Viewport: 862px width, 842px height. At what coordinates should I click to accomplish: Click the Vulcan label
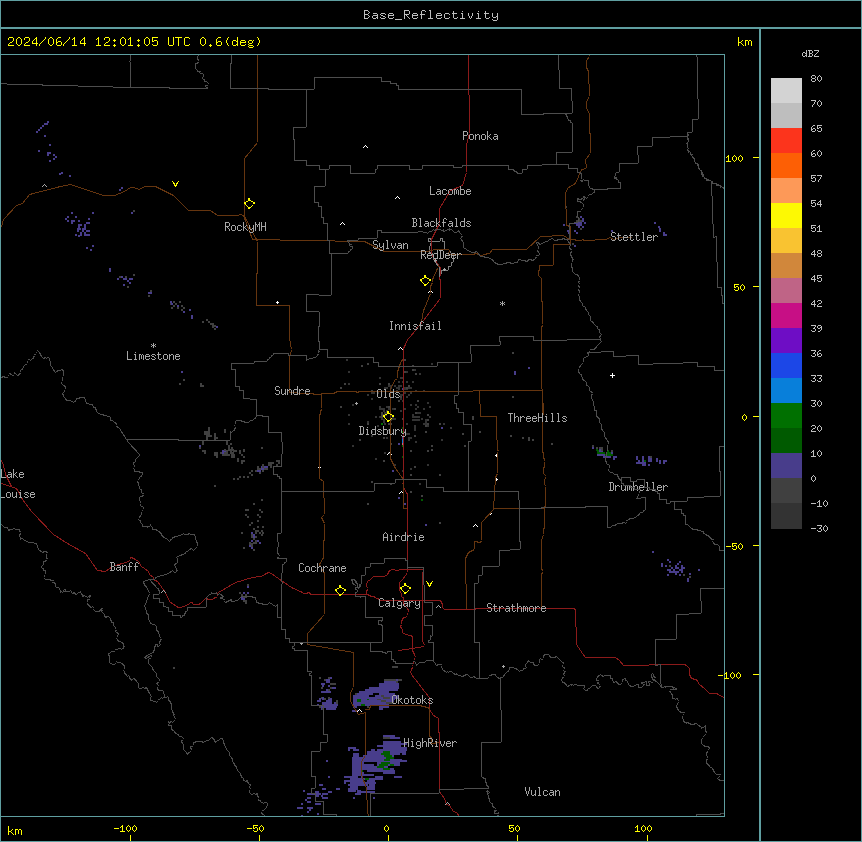click(x=543, y=792)
